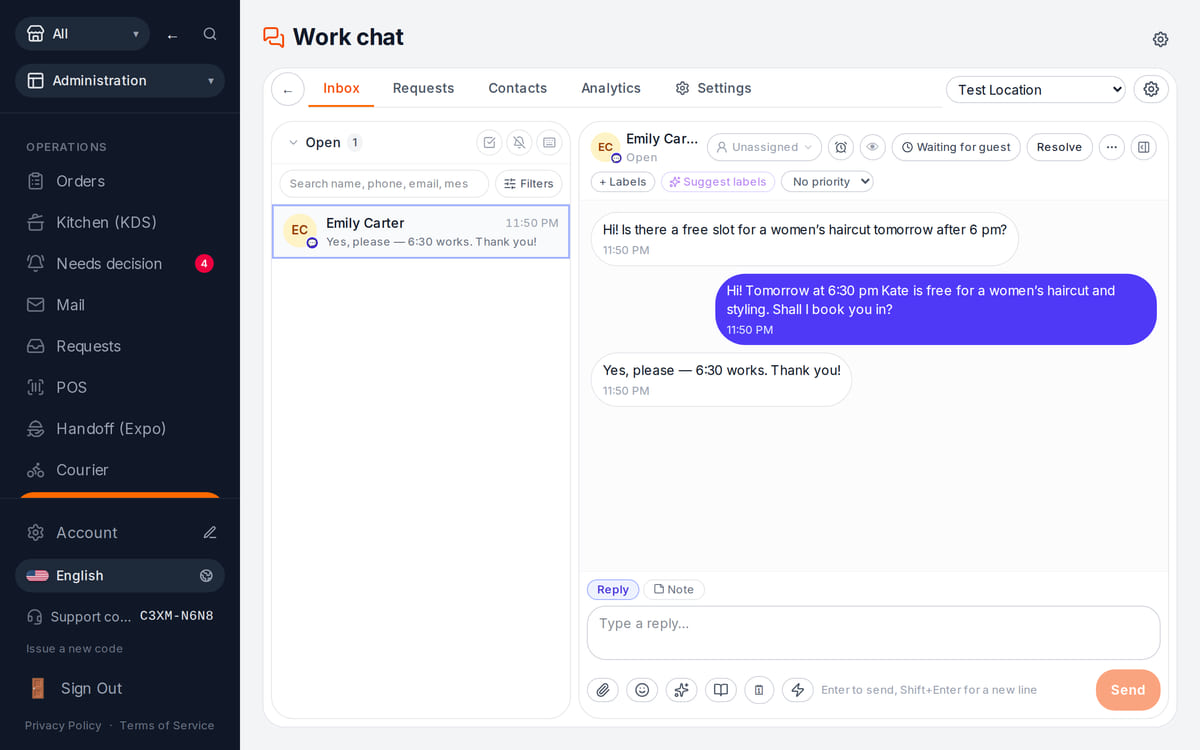Open quick replies lightning bolt icon

(x=797, y=690)
